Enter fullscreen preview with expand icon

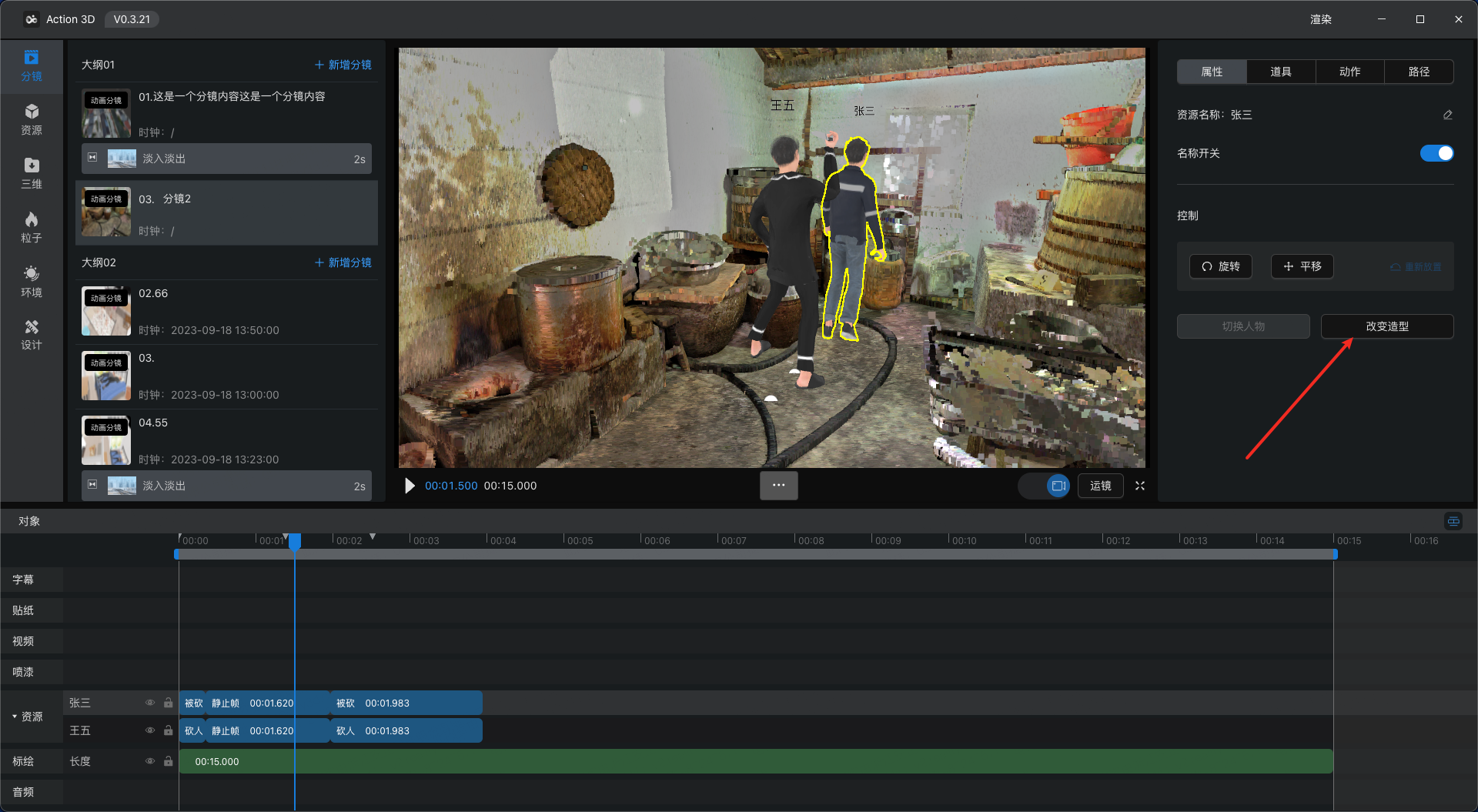(x=1140, y=486)
